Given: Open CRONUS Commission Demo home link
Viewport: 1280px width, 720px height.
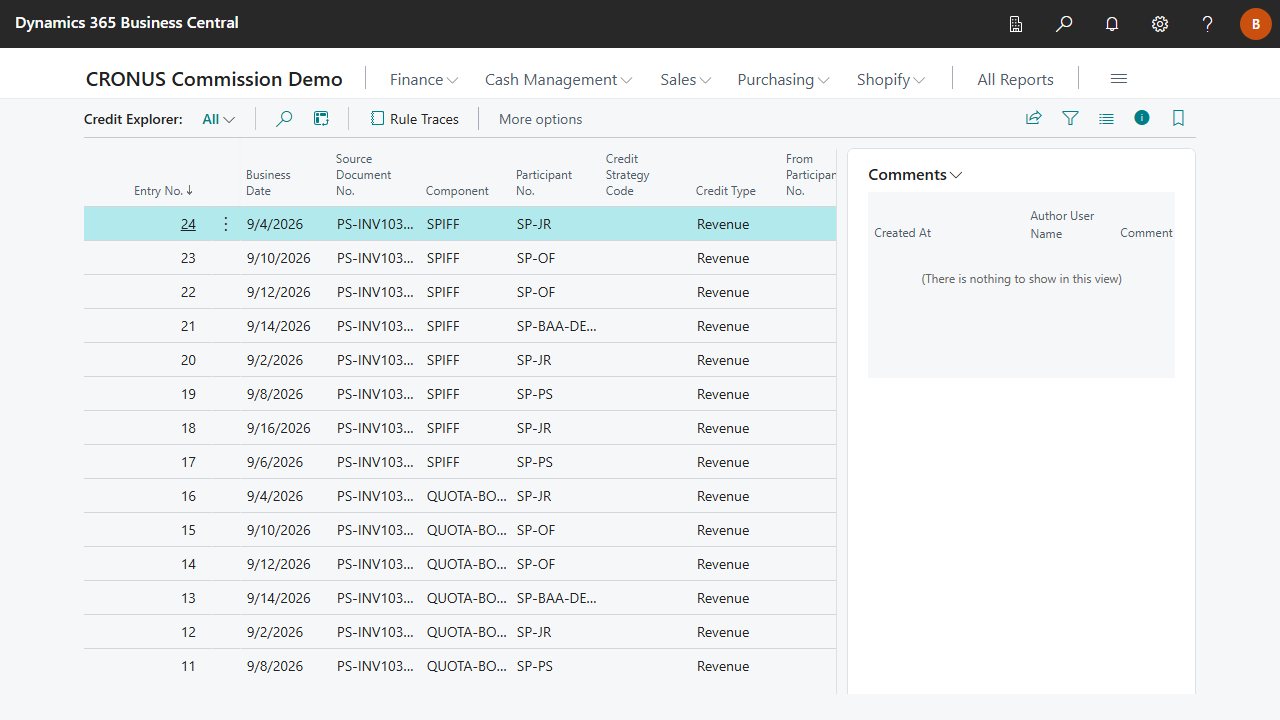Looking at the screenshot, I should pyautogui.click(x=214, y=79).
